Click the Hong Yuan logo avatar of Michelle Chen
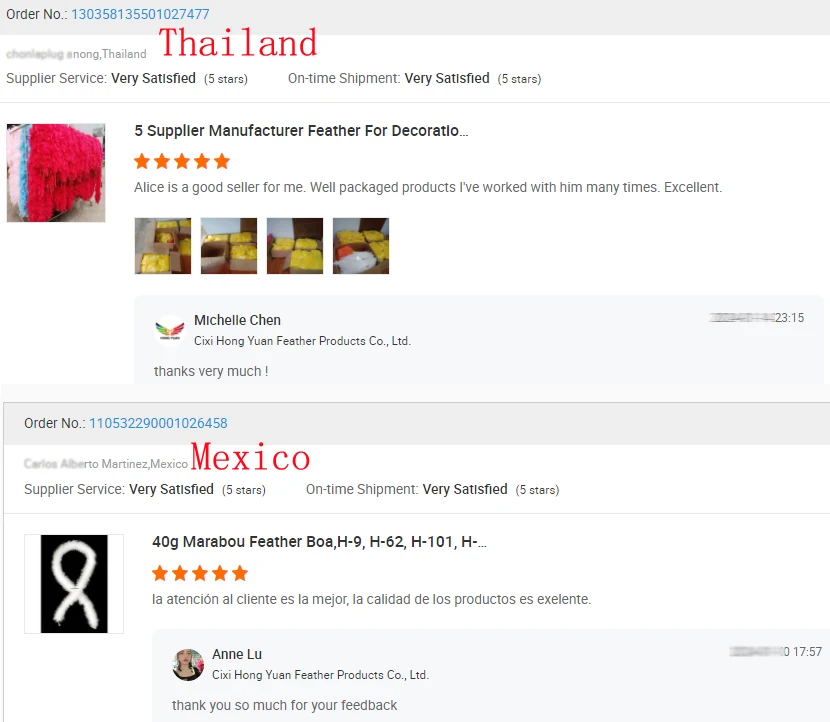This screenshot has width=830, height=722. pos(170,330)
